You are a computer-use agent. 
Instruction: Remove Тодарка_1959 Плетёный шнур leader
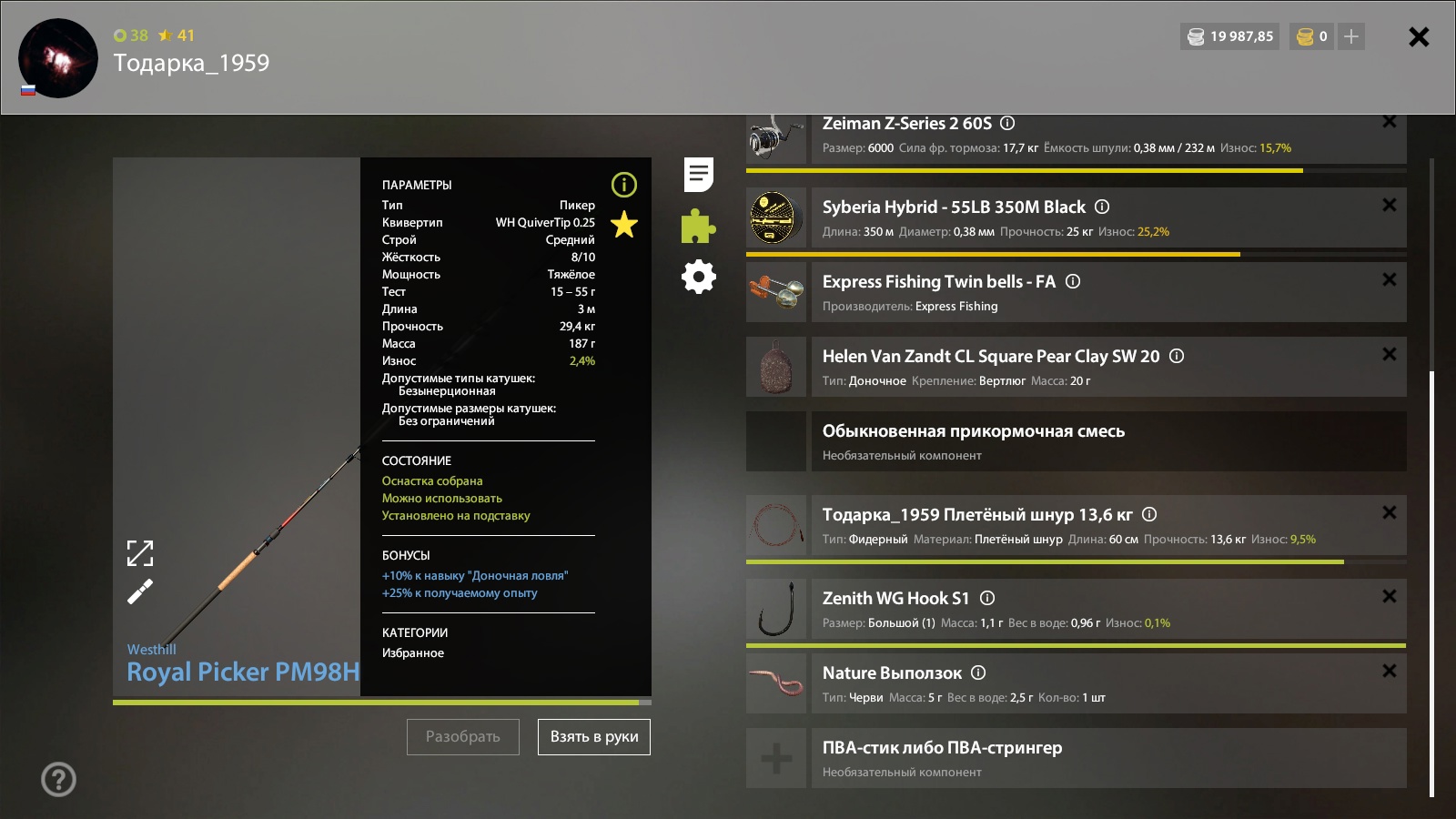coord(1390,512)
